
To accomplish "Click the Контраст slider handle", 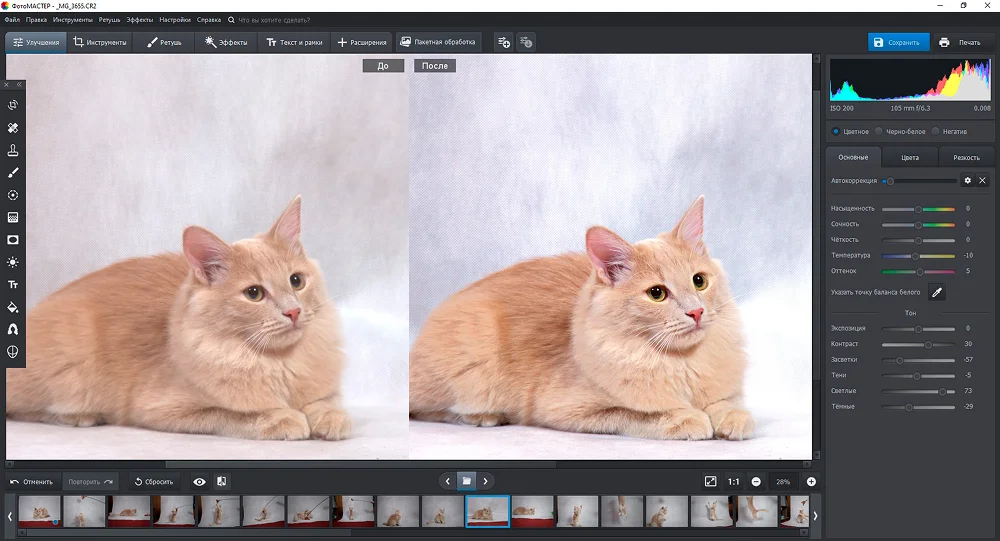I will click(x=929, y=344).
